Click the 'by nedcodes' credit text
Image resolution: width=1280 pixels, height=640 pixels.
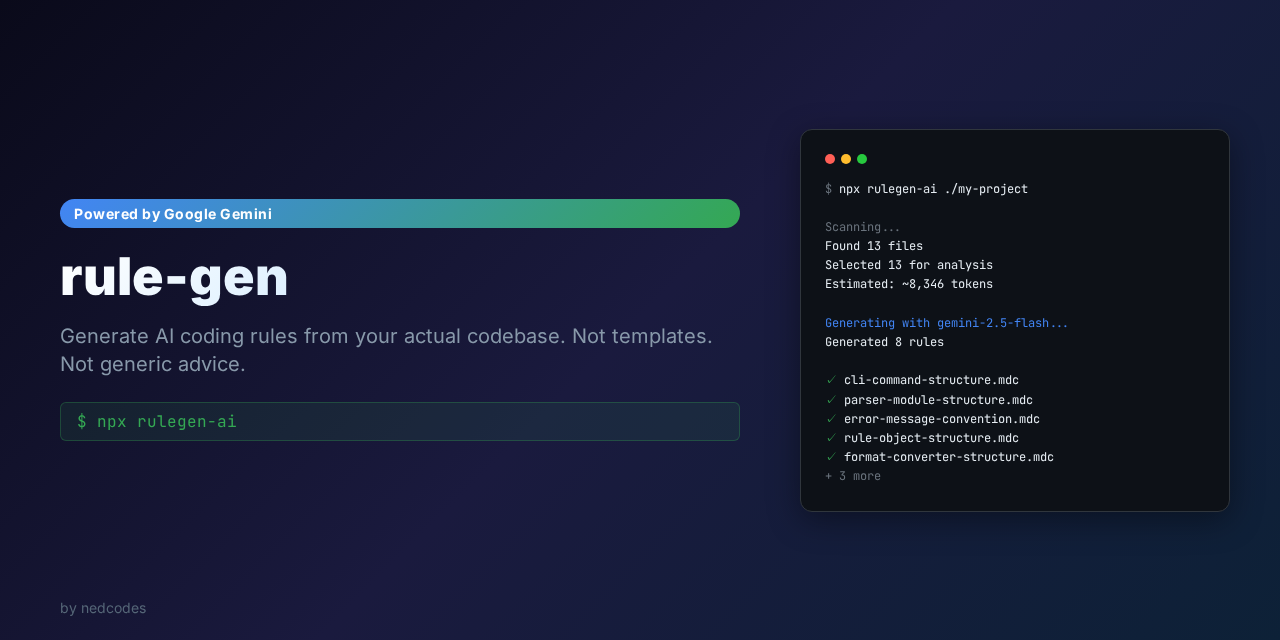click(x=103, y=608)
